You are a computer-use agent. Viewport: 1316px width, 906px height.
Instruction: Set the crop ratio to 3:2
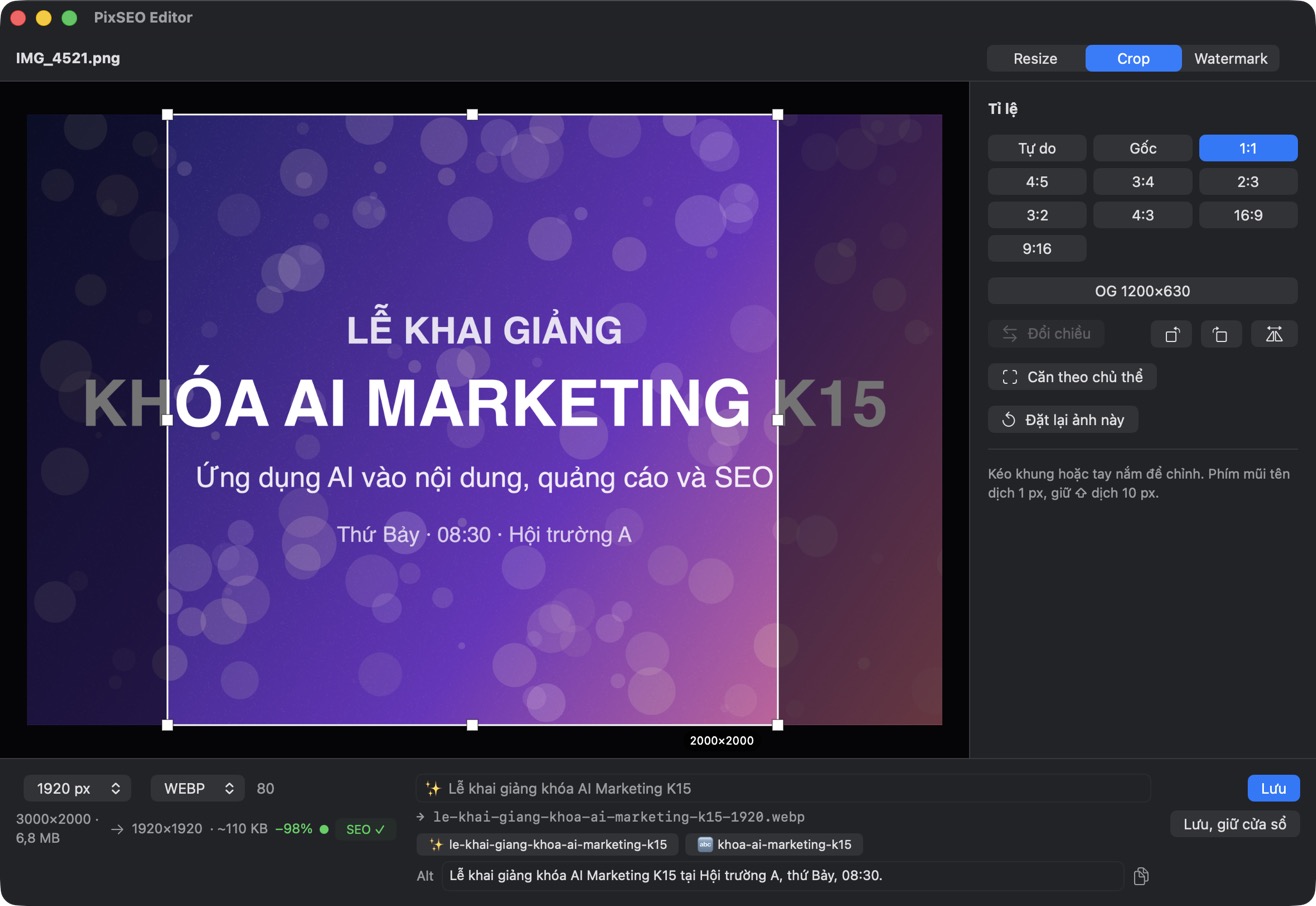[1037, 215]
